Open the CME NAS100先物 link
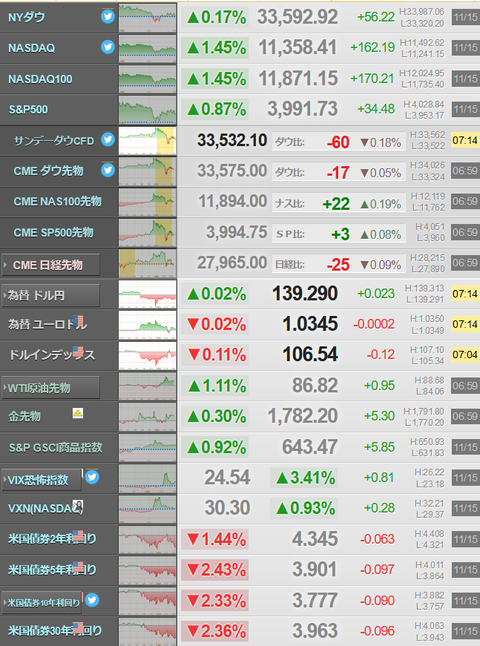 (57, 201)
